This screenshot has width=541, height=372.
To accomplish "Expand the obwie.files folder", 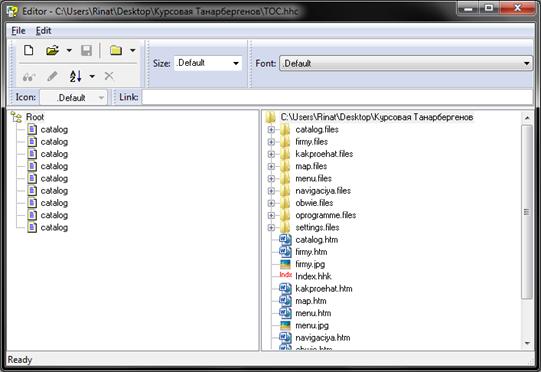I will (271, 203).
